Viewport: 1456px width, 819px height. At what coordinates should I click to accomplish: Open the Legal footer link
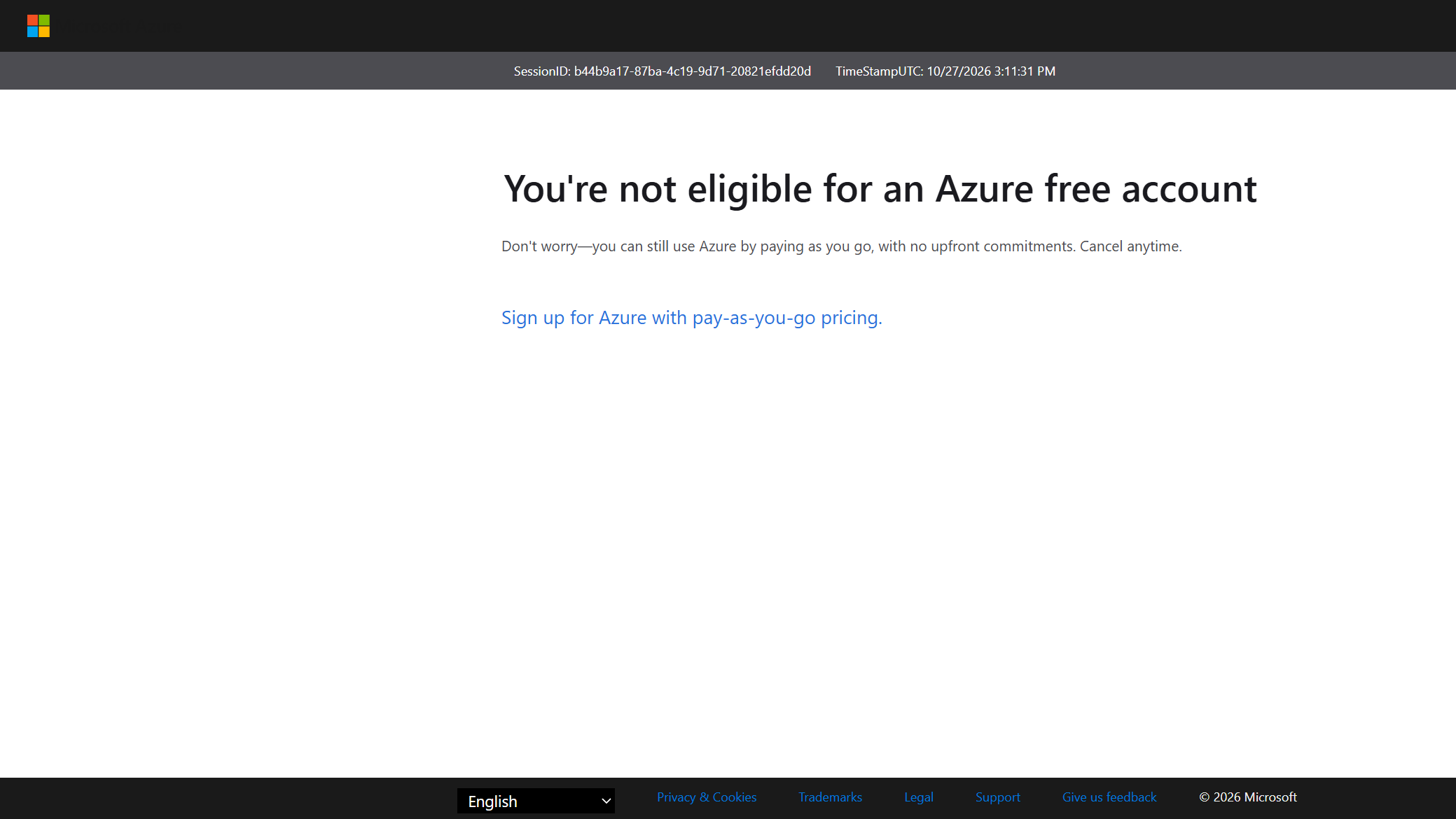click(x=919, y=797)
